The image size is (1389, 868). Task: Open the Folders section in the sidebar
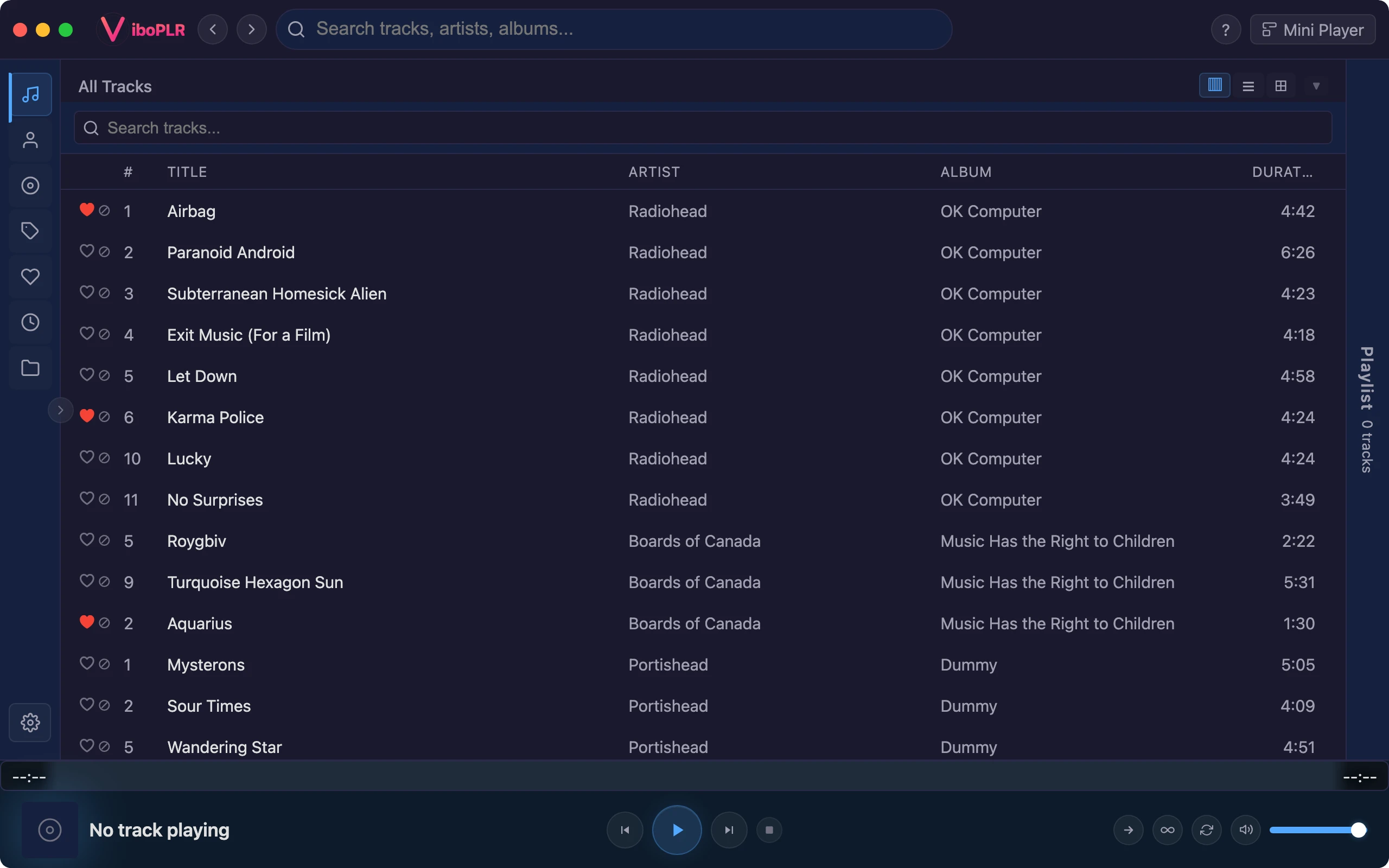30,367
